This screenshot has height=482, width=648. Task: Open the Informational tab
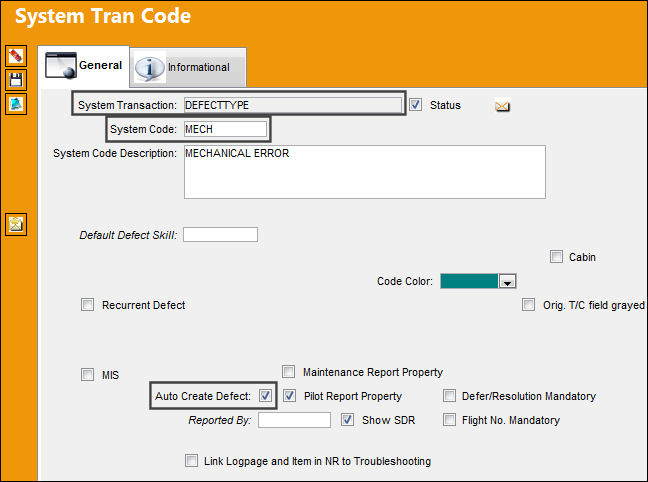pyautogui.click(x=188, y=67)
